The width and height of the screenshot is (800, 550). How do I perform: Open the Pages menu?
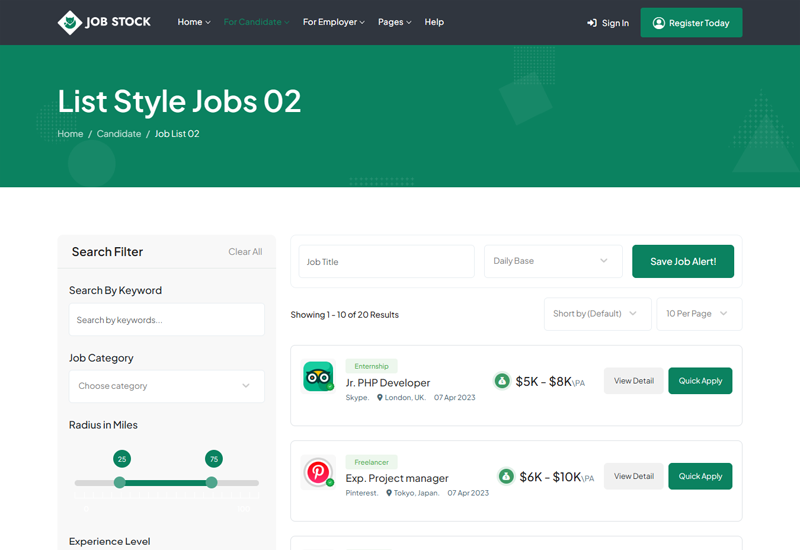click(394, 22)
